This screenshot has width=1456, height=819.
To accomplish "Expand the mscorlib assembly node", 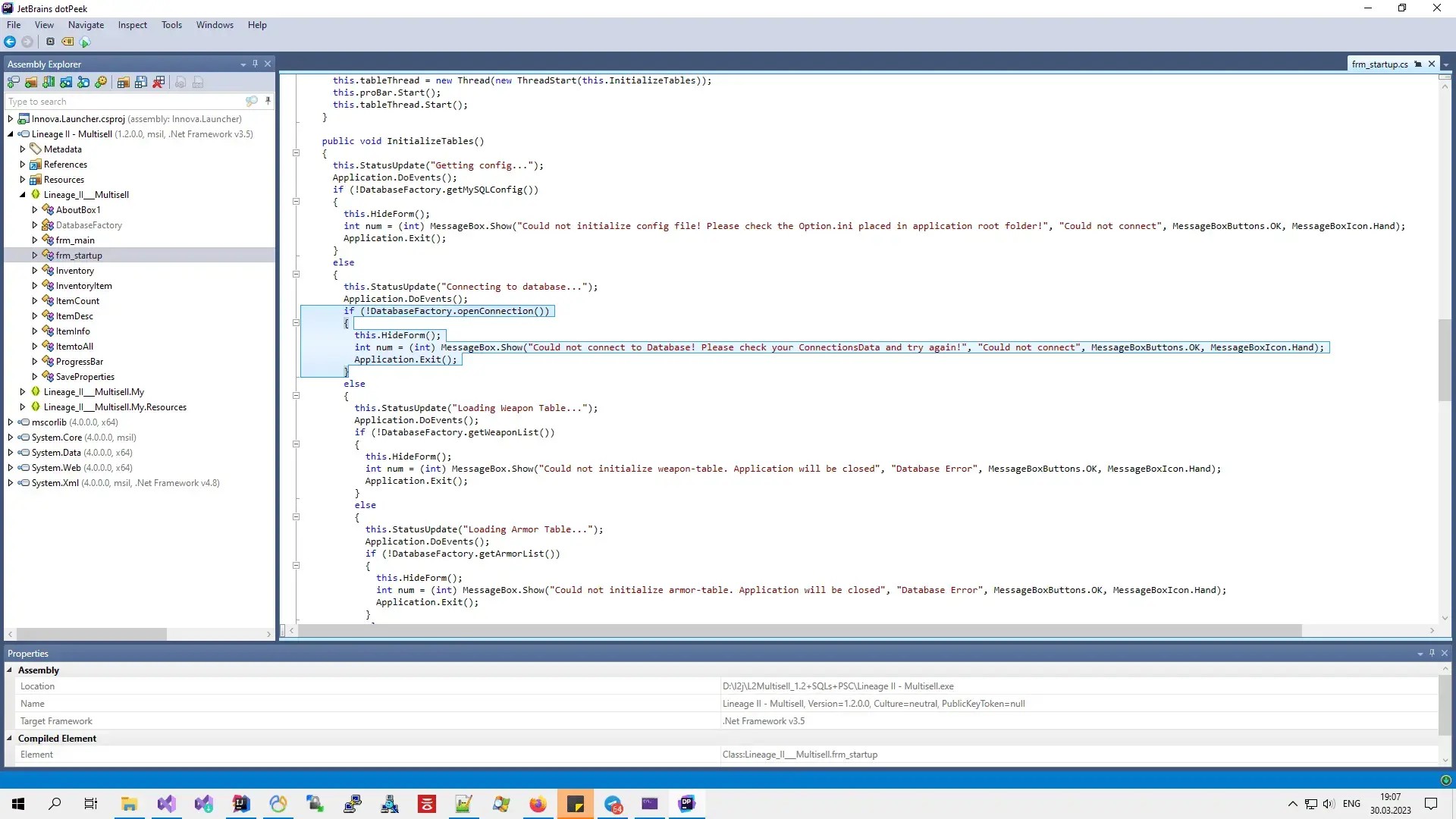I will click(11, 422).
